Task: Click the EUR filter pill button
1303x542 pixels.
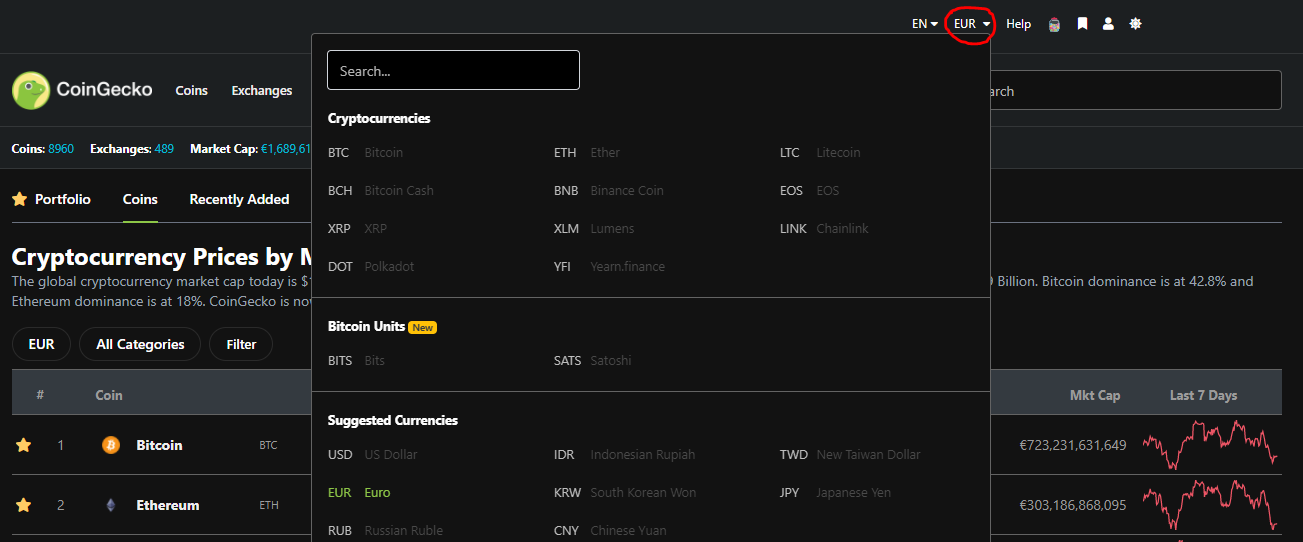Action: [x=41, y=344]
